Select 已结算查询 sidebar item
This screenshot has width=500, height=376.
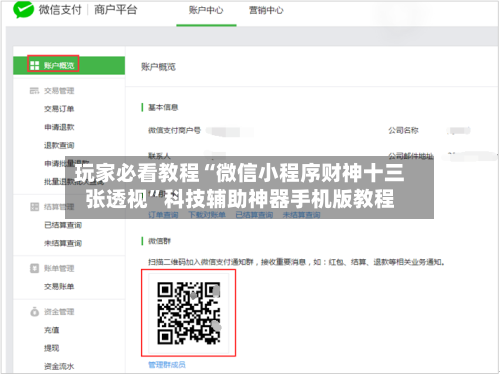tap(63, 225)
